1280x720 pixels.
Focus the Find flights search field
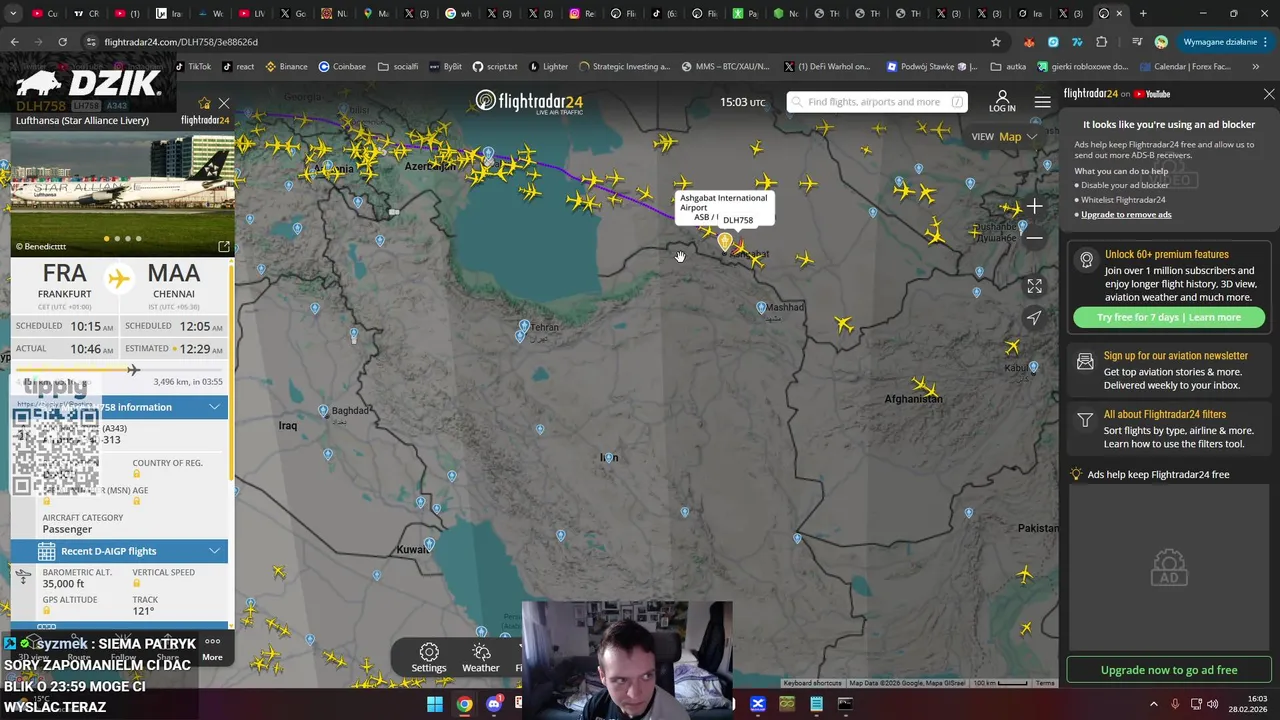point(877,102)
